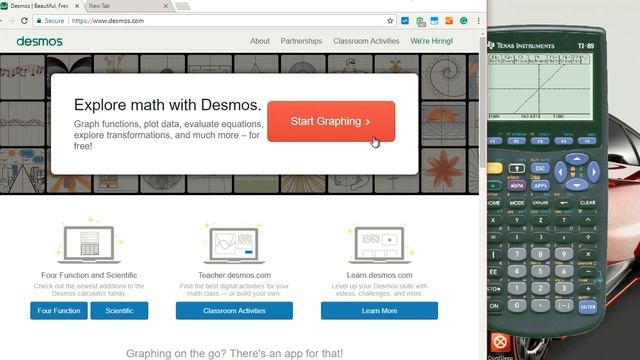Screen dimensions: 640x360
Task: Click the Learn More button
Action: tap(379, 311)
